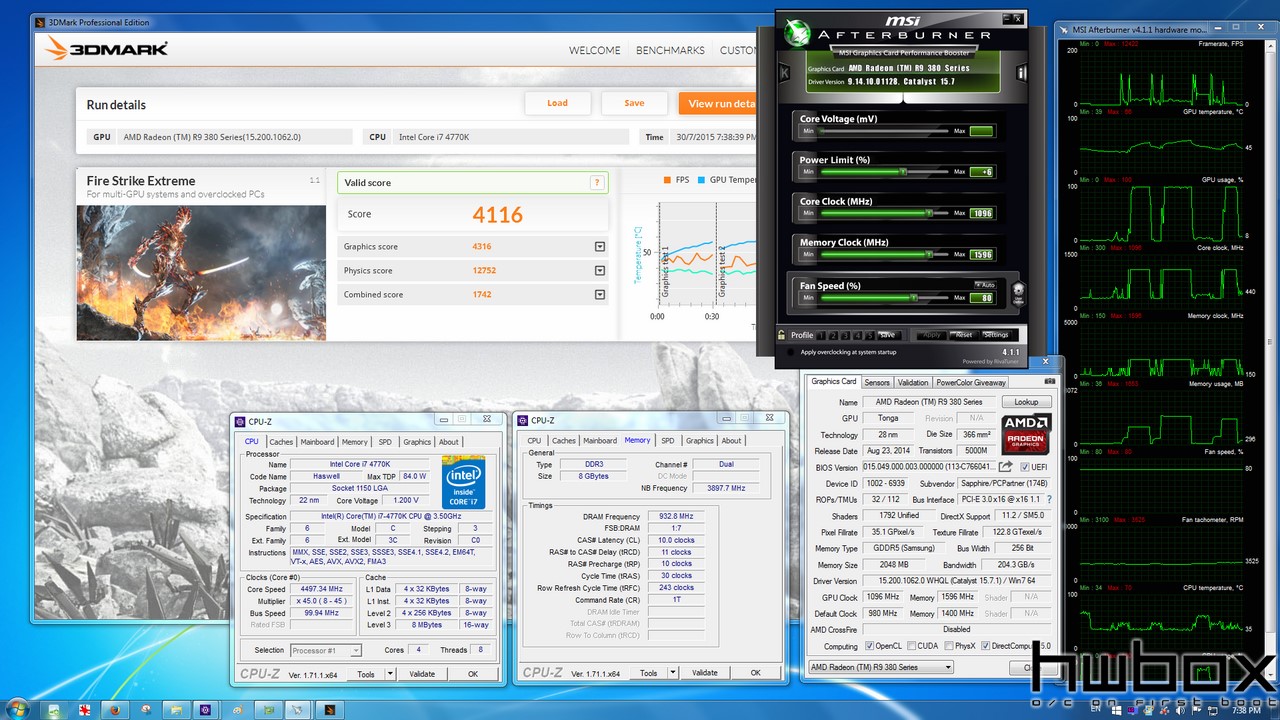
Task: Go to WELCOME in 3DMark
Action: tap(595, 50)
